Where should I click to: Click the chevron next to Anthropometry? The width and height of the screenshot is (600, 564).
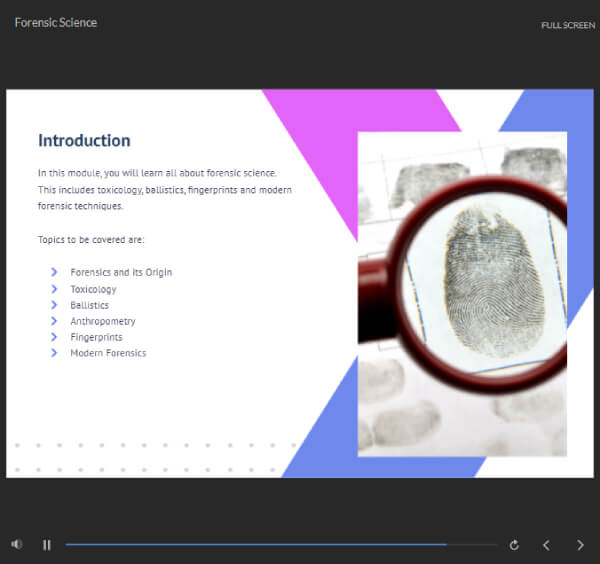54,321
